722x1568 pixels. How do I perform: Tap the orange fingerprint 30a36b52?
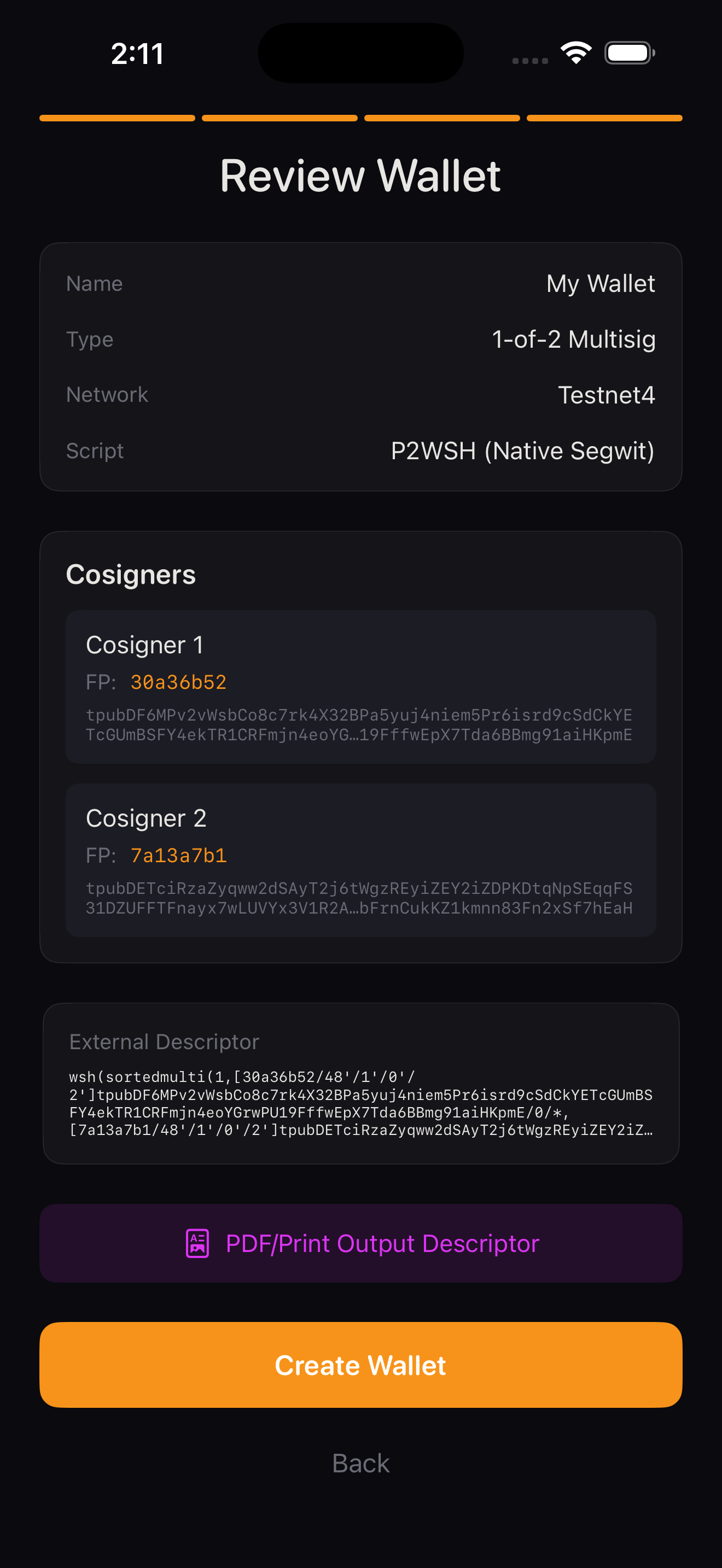[177, 682]
